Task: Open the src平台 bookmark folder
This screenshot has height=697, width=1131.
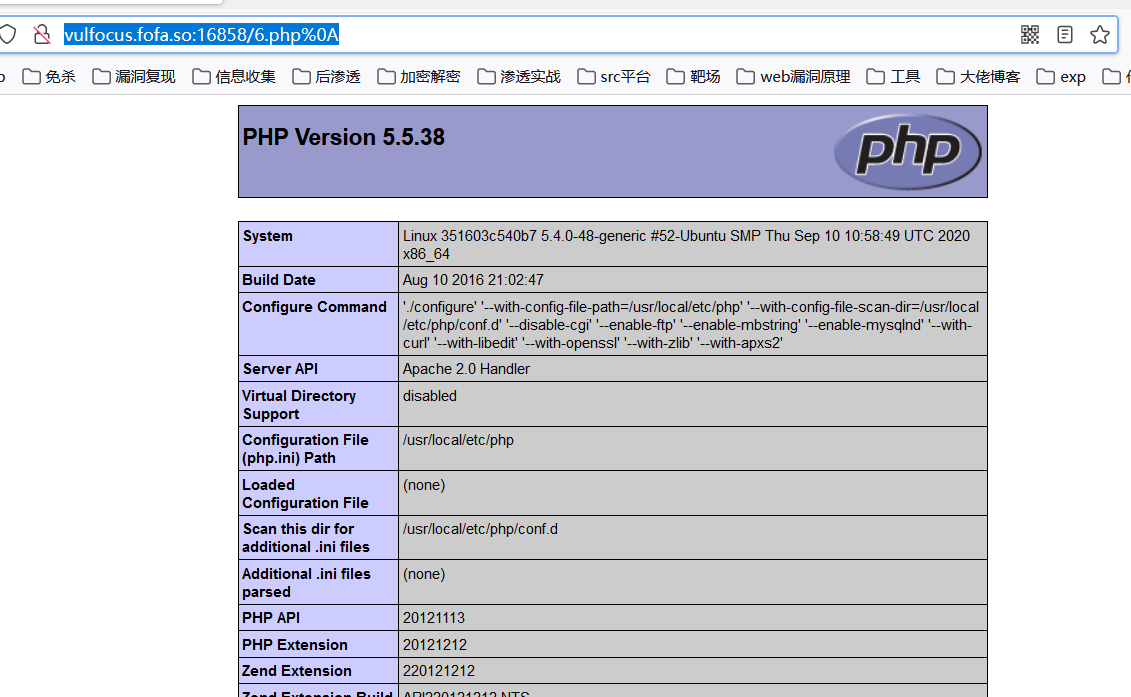Action: coord(614,76)
